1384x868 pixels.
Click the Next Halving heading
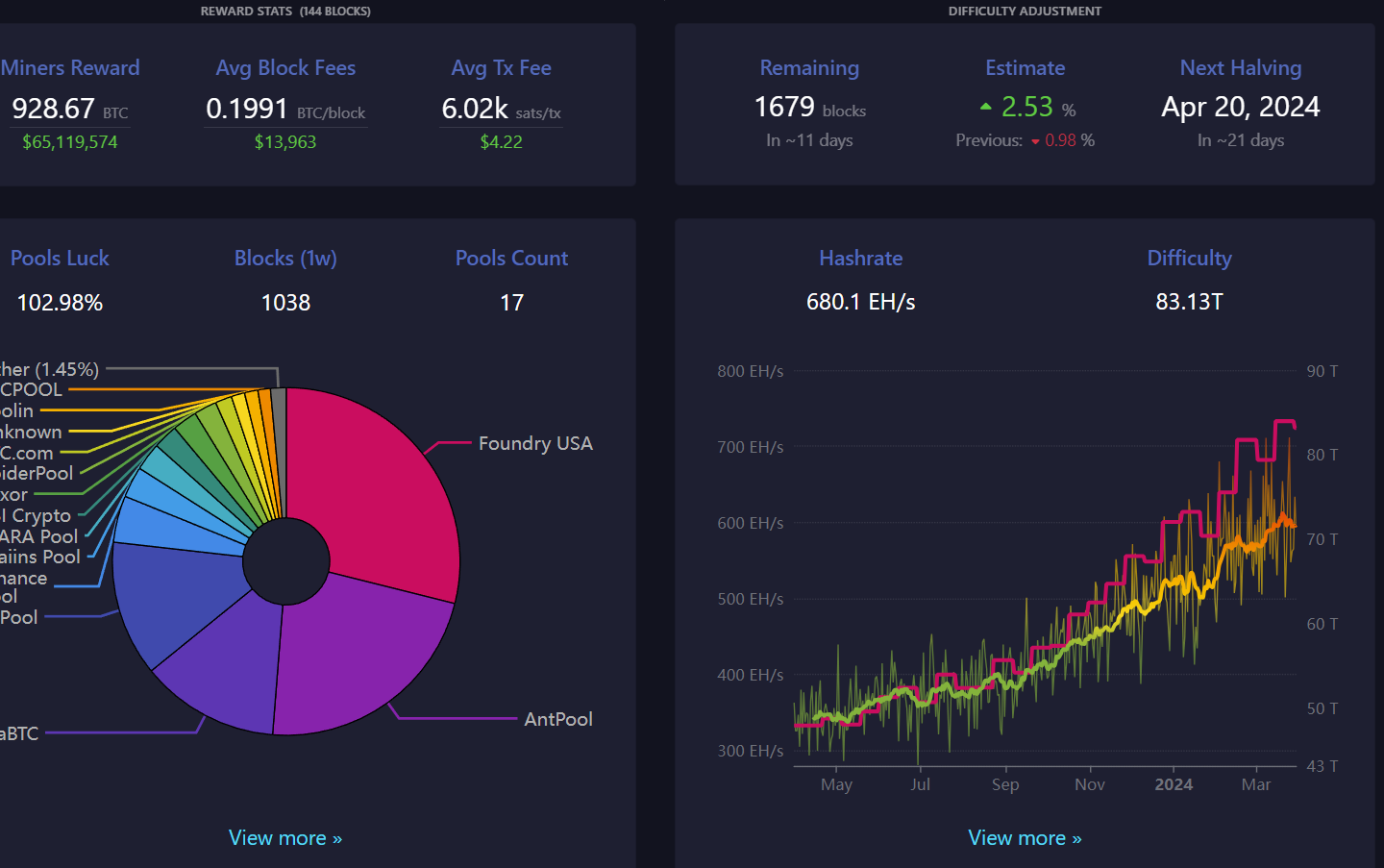[x=1241, y=67]
